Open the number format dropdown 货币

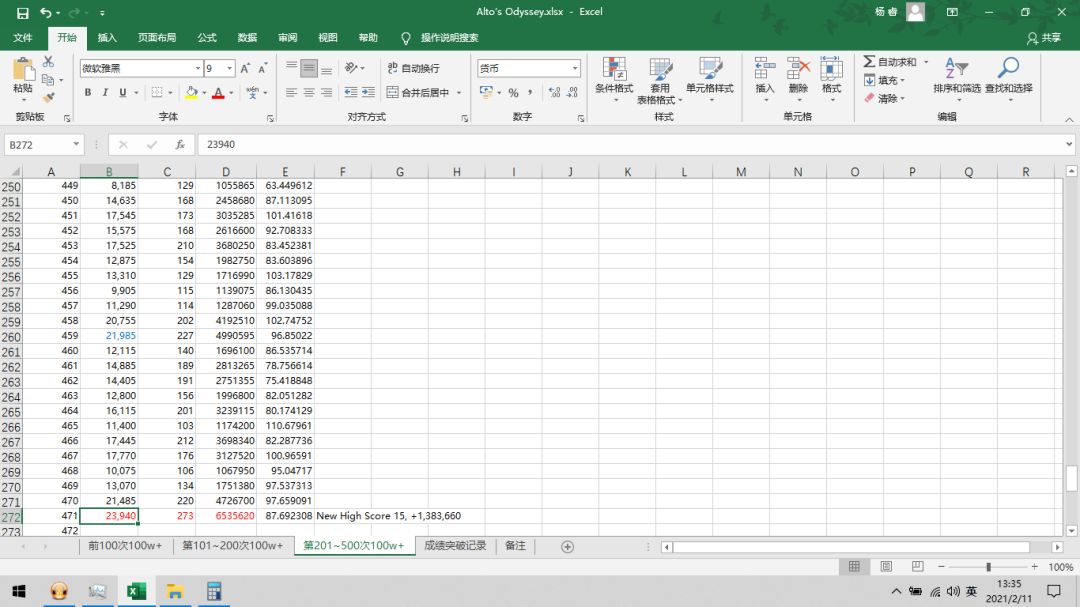(x=574, y=69)
